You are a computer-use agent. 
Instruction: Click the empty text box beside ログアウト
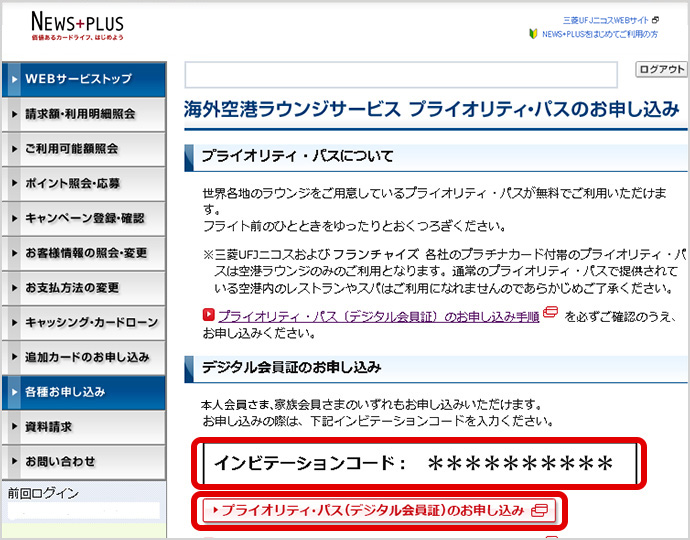point(401,75)
